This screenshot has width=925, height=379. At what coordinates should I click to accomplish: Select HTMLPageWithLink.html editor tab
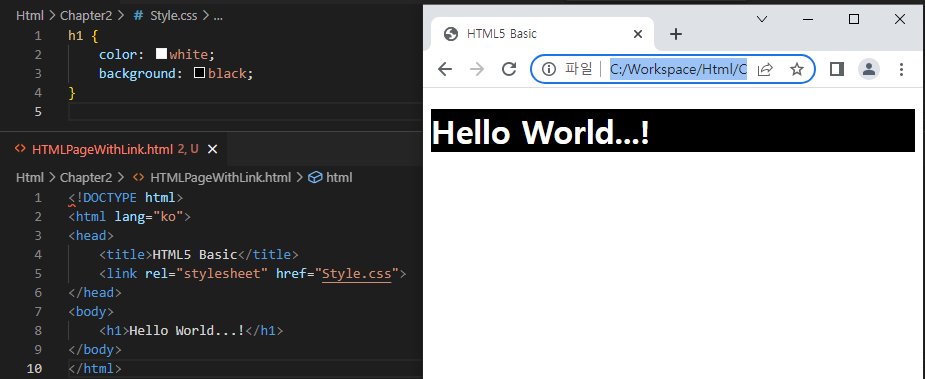[113, 149]
